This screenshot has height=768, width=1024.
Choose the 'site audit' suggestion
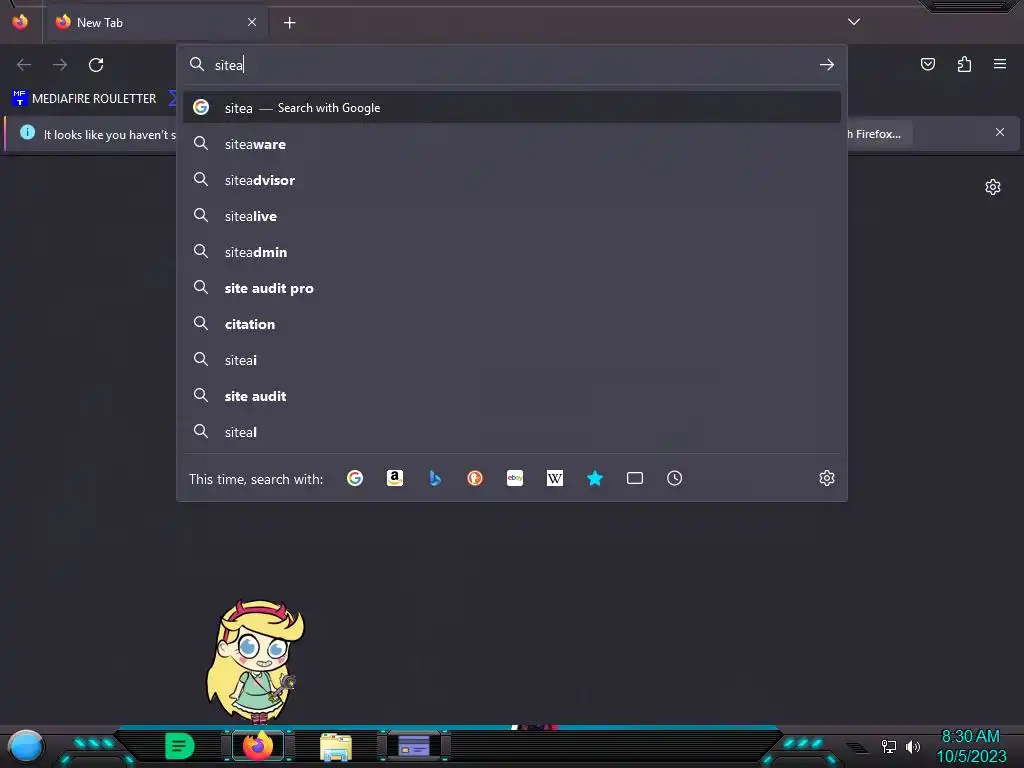(x=512, y=396)
